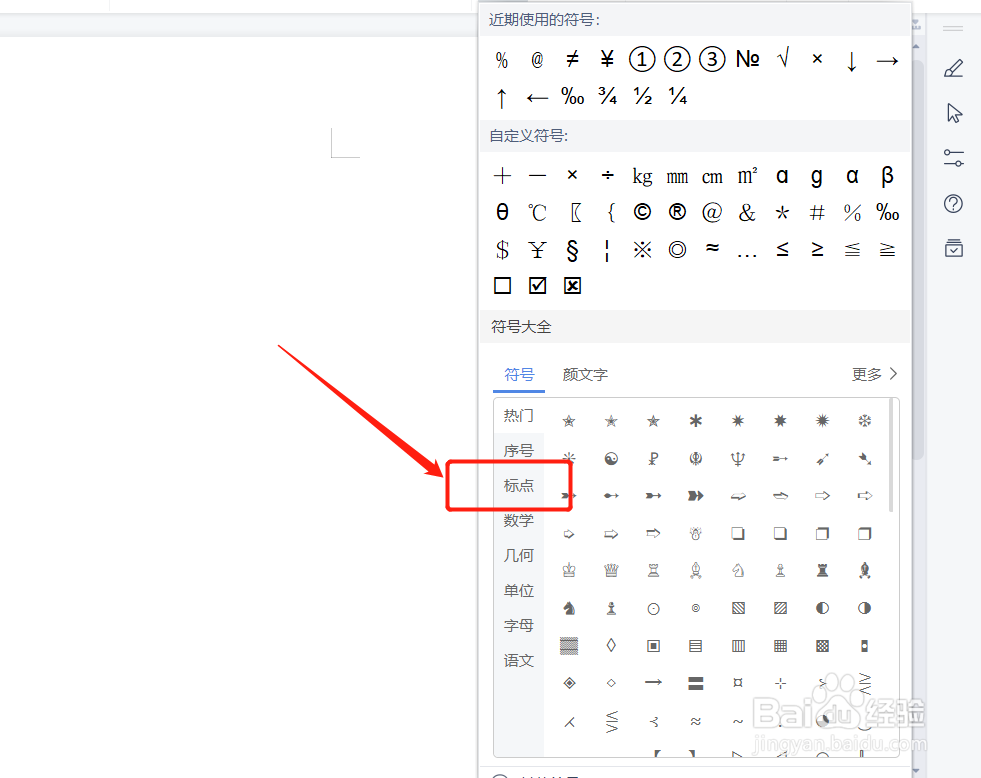Insert the ¾ fraction symbol
981x778 pixels.
[607, 96]
